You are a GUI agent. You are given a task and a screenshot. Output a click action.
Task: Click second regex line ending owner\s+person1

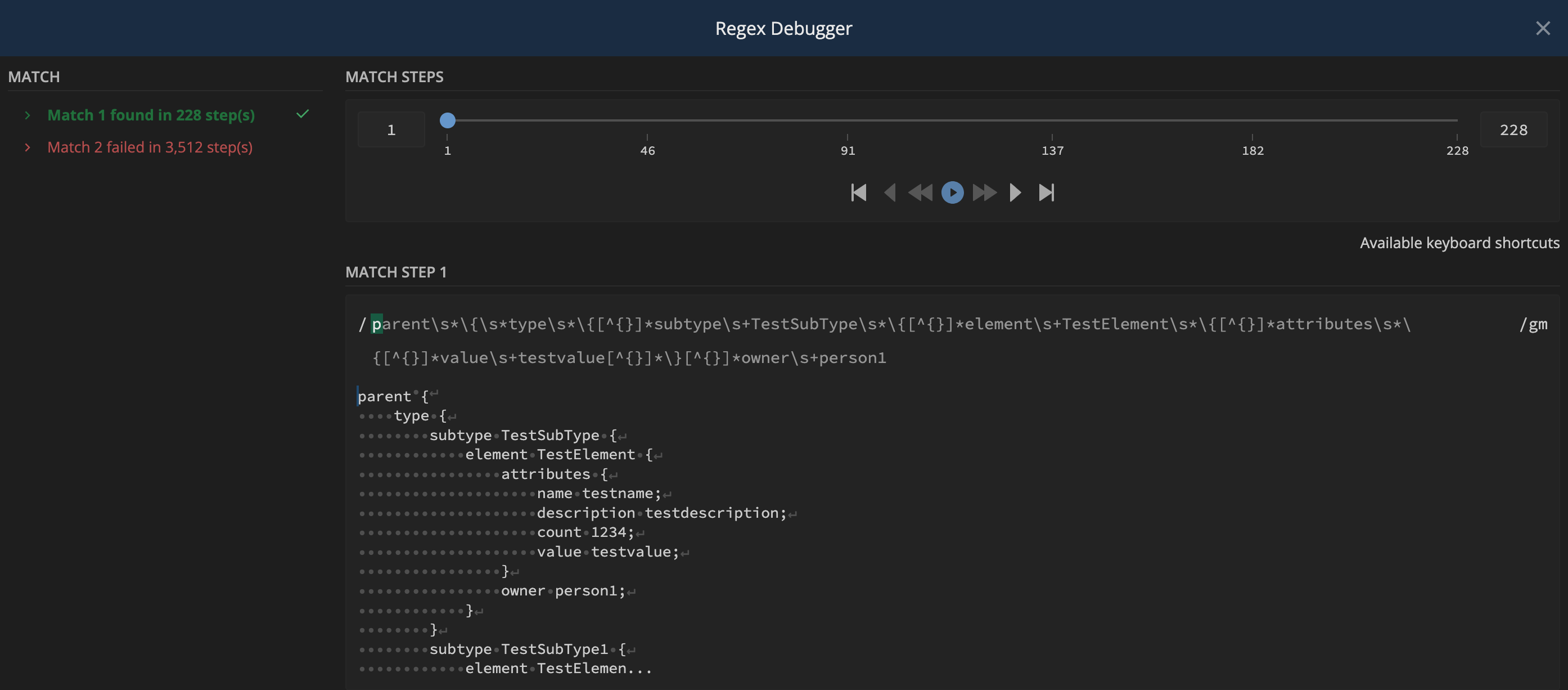(x=629, y=357)
